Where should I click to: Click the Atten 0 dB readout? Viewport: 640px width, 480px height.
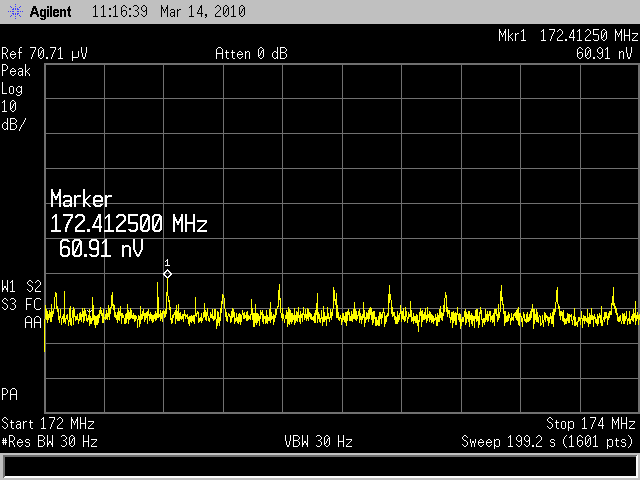[x=251, y=53]
